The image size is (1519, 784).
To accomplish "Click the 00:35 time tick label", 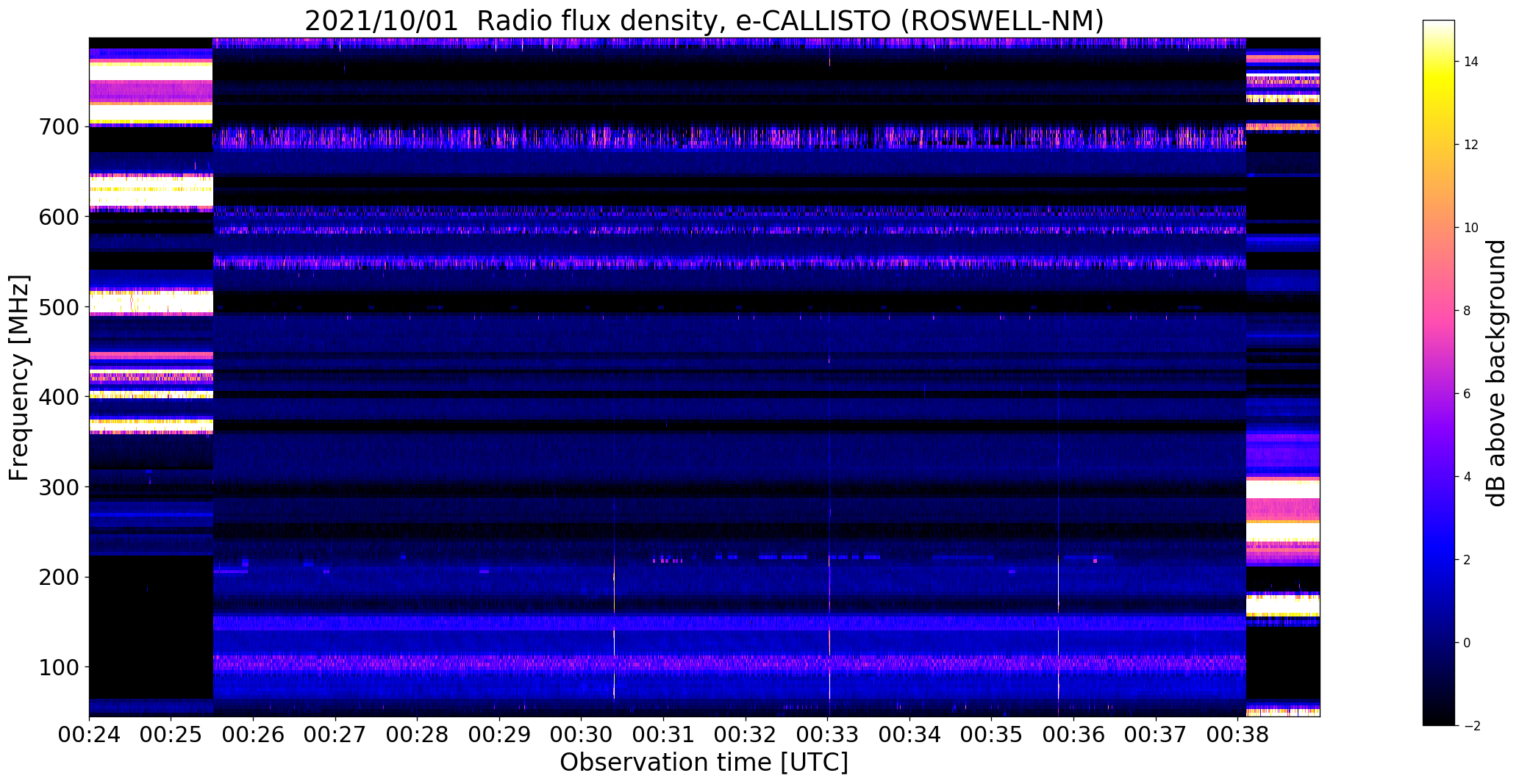I will coord(992,735).
